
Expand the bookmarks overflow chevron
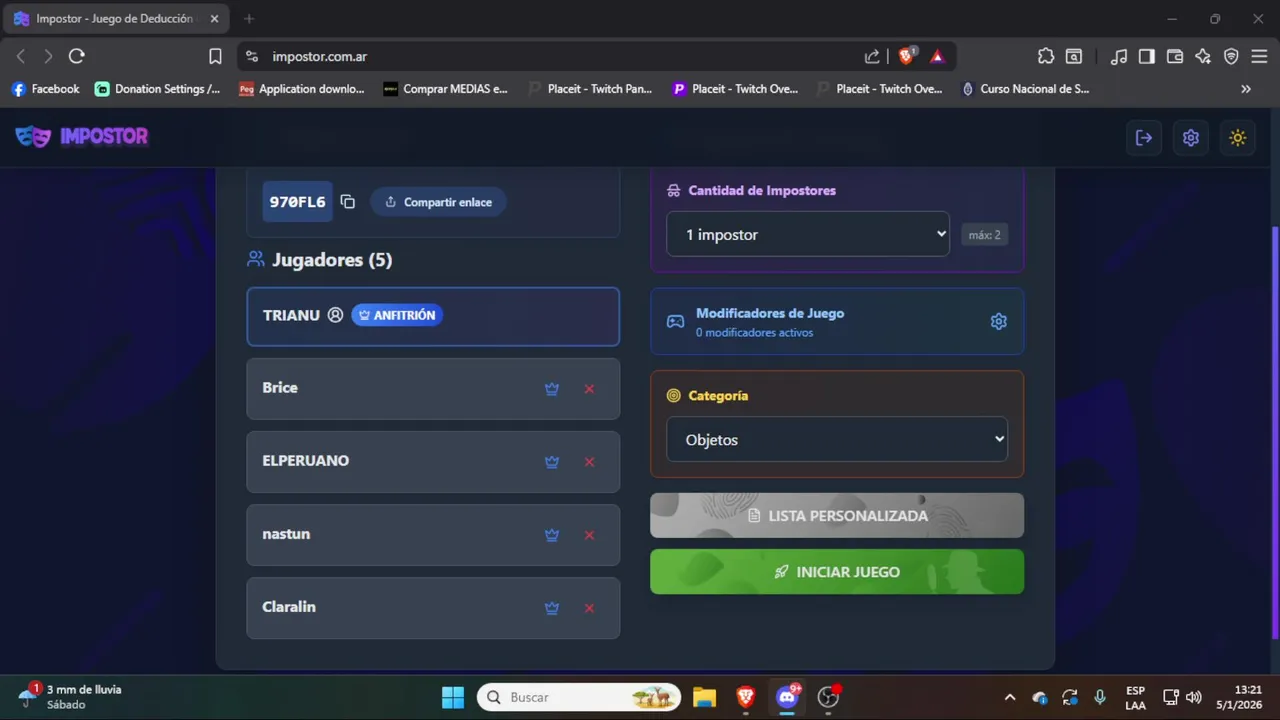coord(1246,89)
